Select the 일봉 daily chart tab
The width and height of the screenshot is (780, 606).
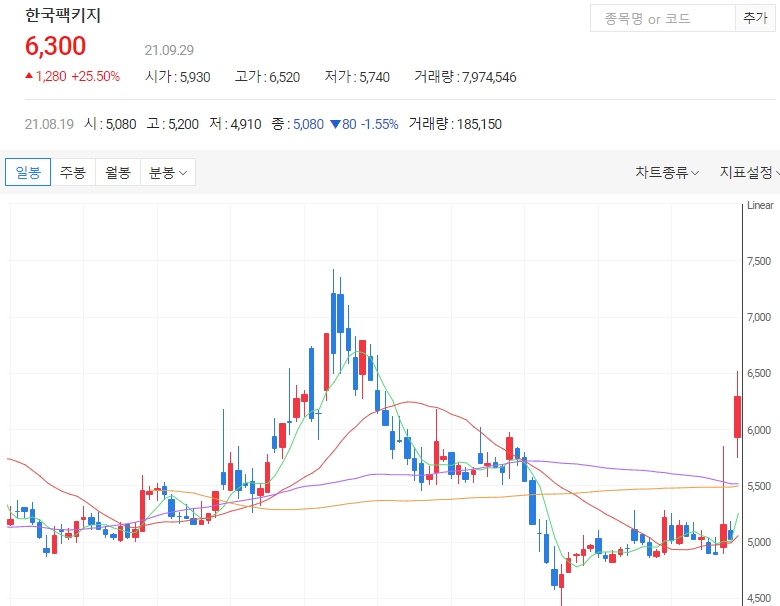point(28,172)
